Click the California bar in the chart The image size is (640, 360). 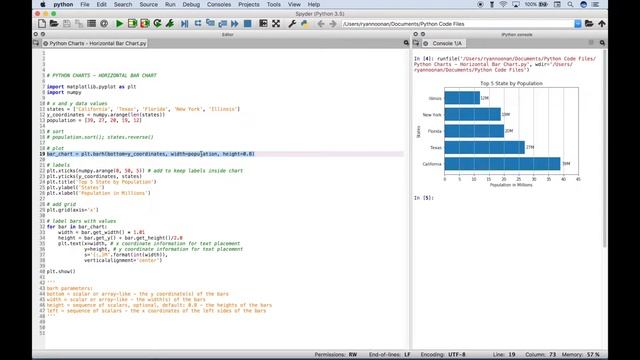coord(502,164)
